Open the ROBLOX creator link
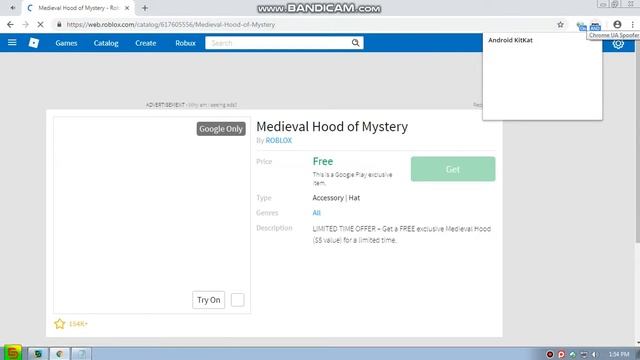The width and height of the screenshot is (640, 360). pyautogui.click(x=279, y=140)
